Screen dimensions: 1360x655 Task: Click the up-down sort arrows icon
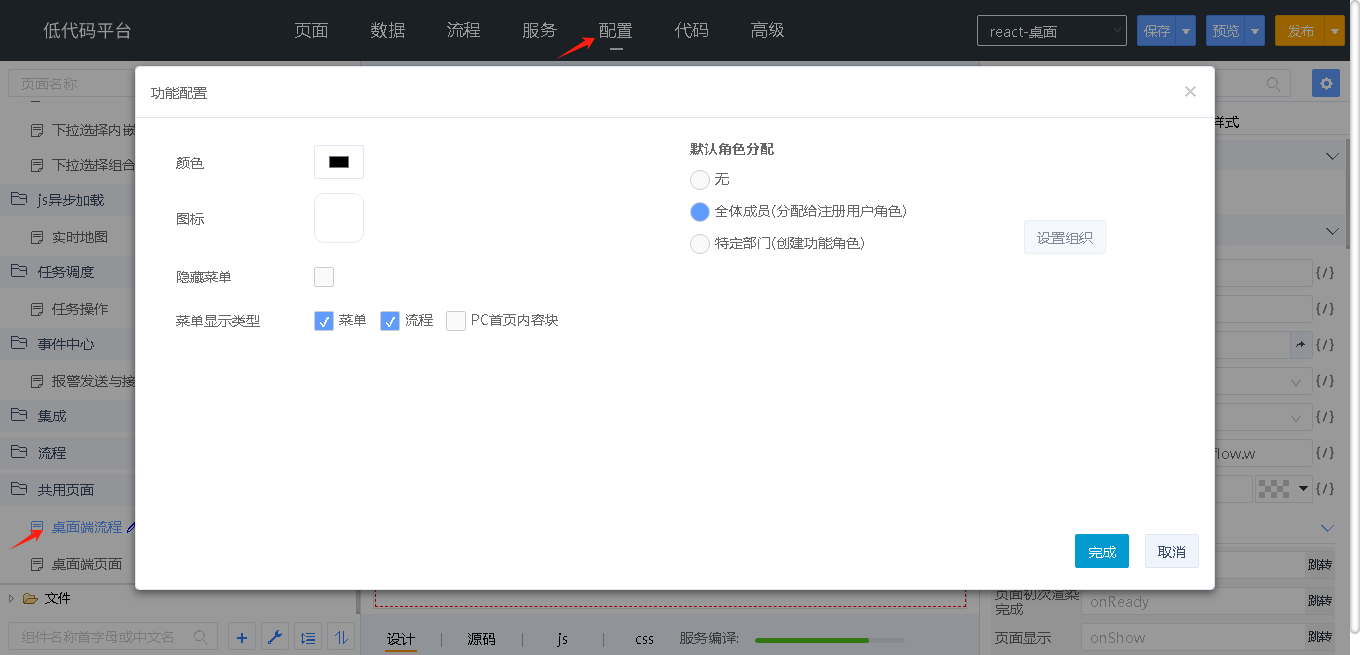pos(342,637)
